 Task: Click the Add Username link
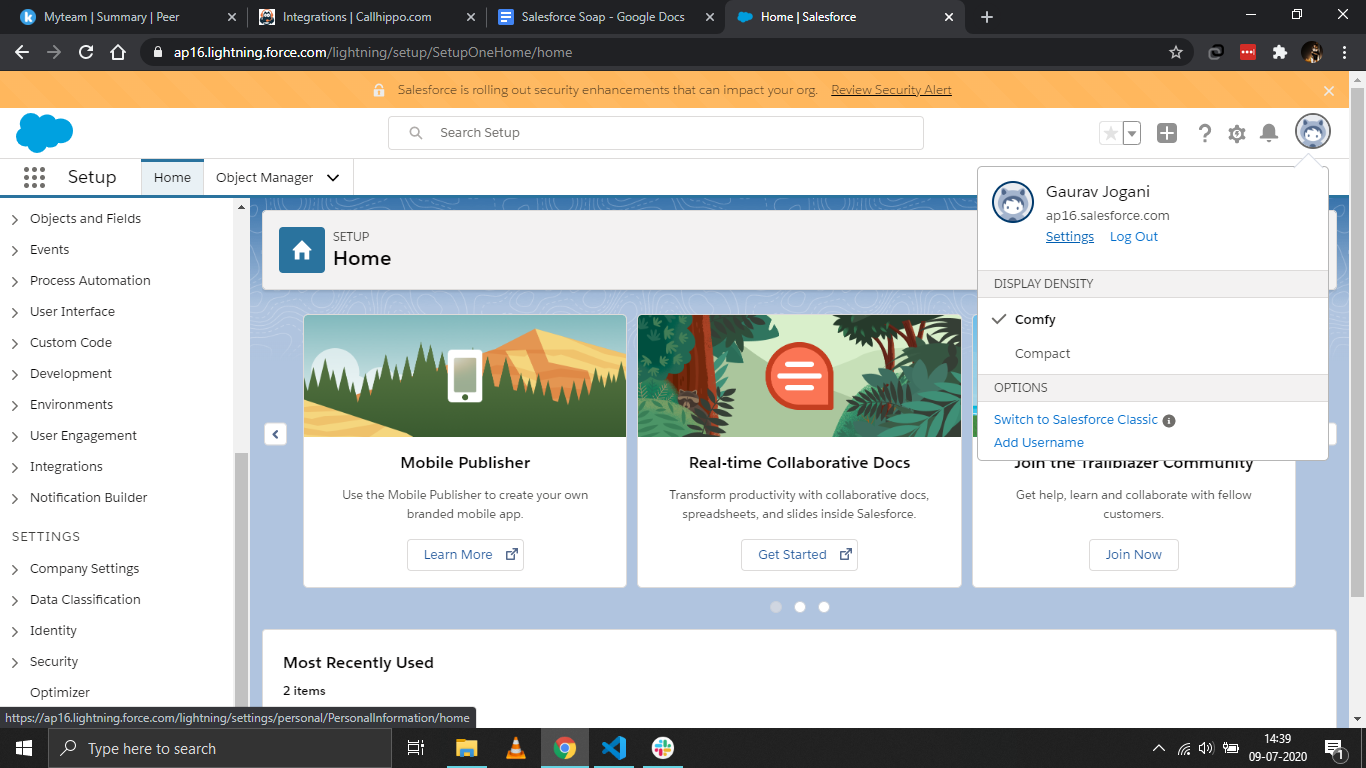coord(1039,443)
